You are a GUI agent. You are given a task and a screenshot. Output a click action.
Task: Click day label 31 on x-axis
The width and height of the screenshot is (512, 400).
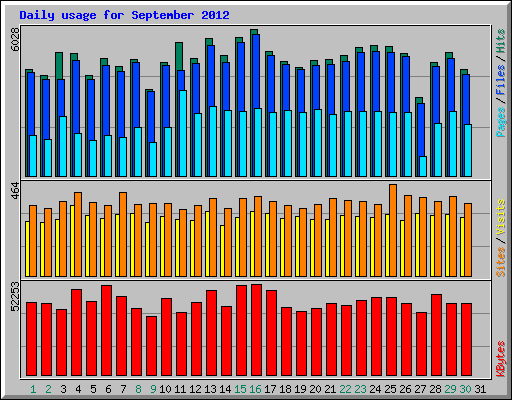[480, 389]
